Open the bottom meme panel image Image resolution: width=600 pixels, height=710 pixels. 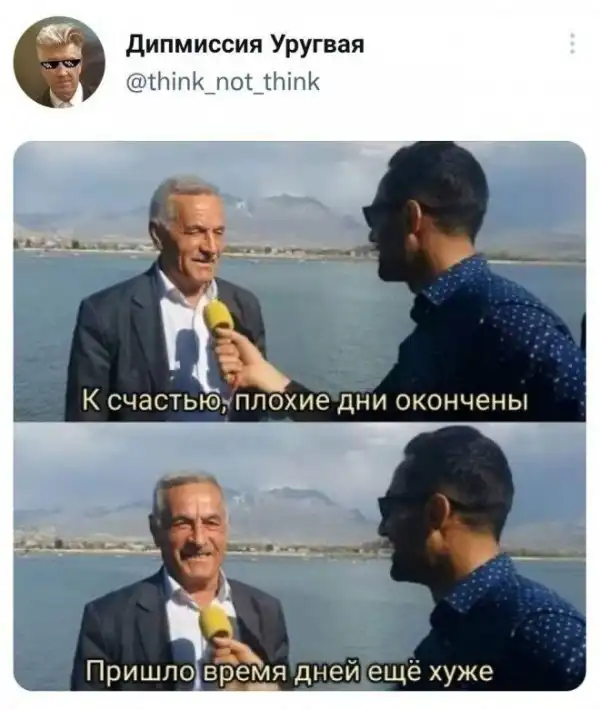[x=300, y=557]
